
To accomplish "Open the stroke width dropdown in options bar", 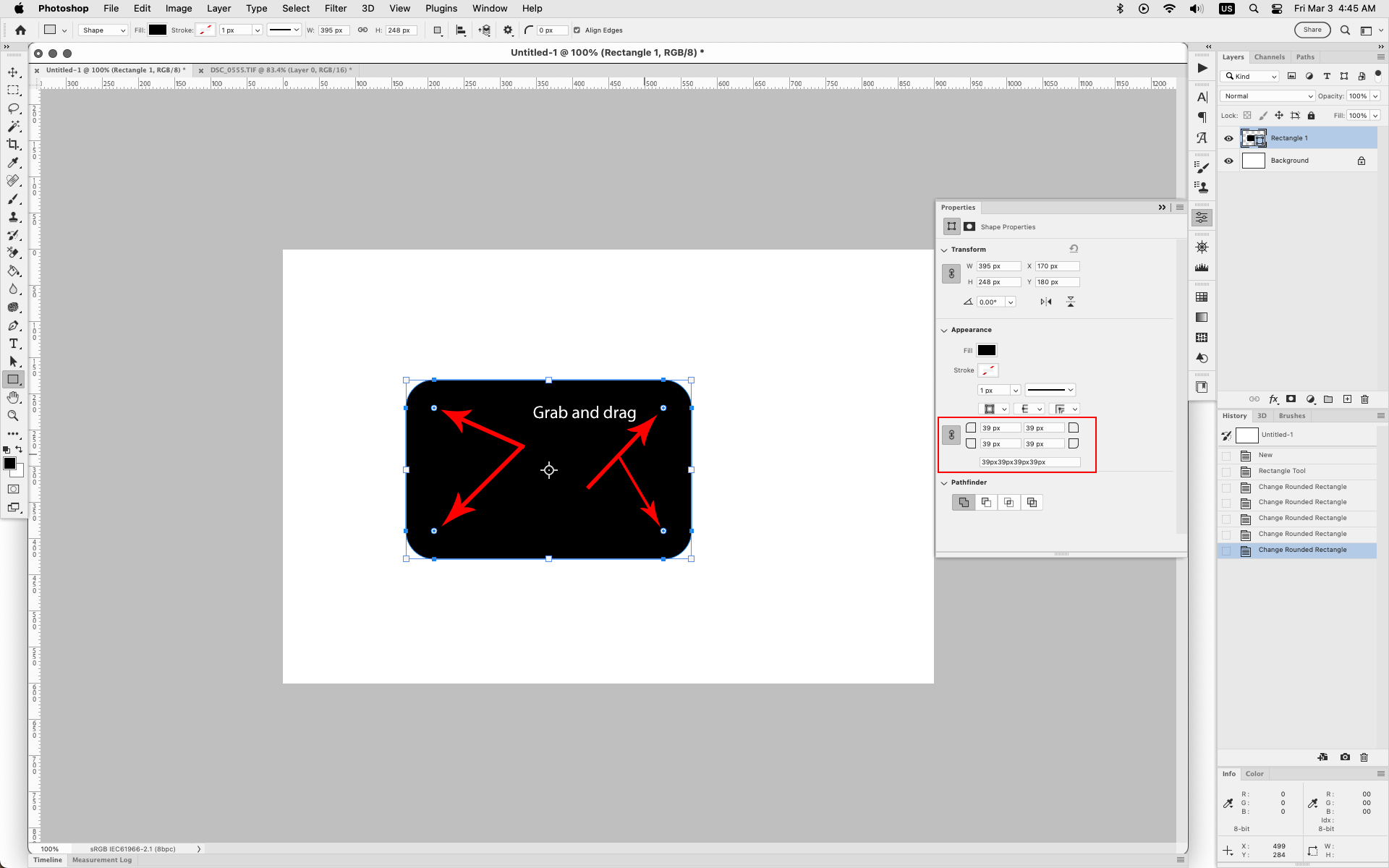I will pyautogui.click(x=258, y=30).
